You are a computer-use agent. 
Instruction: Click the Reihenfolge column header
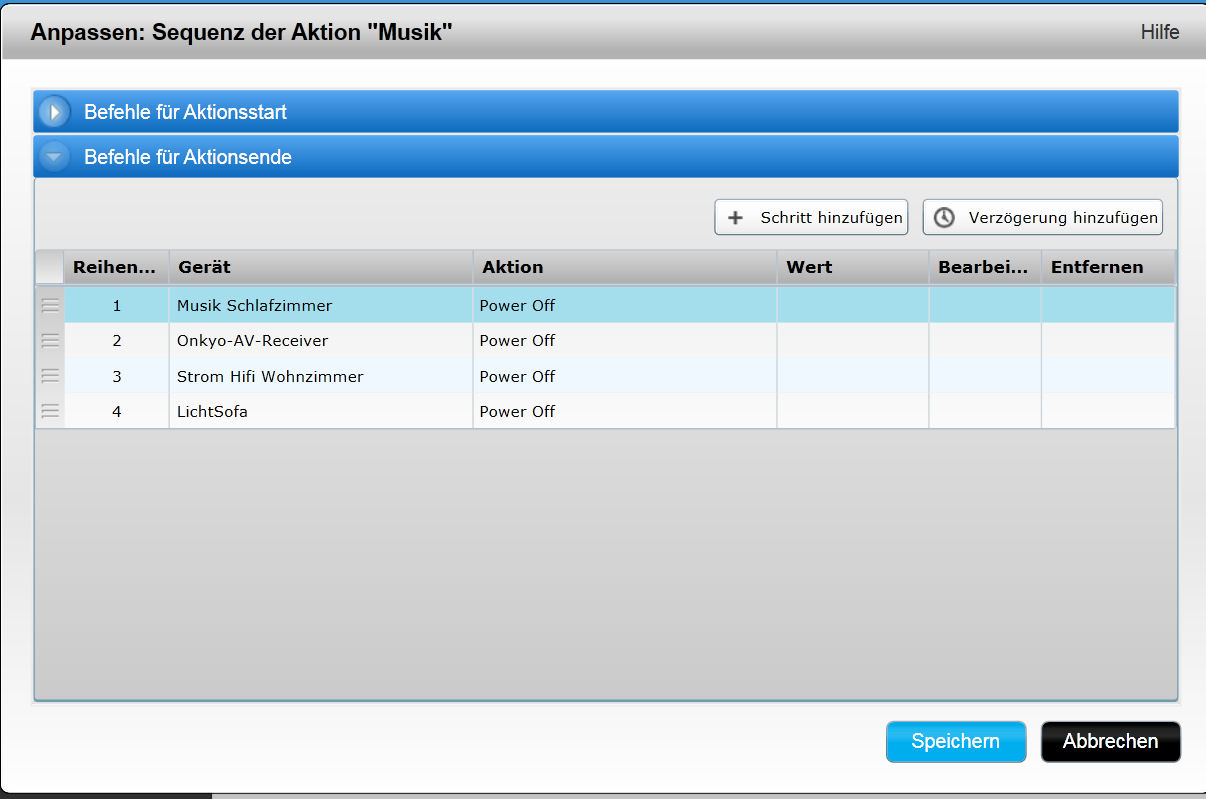point(116,267)
